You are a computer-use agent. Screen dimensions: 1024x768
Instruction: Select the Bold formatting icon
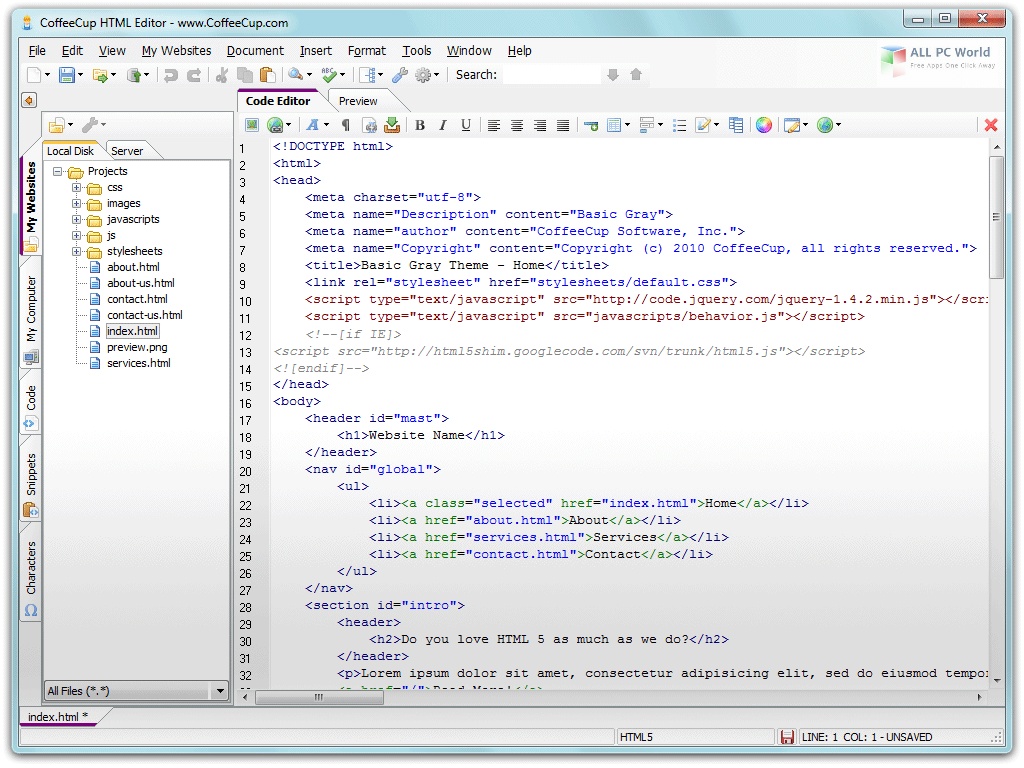point(419,125)
